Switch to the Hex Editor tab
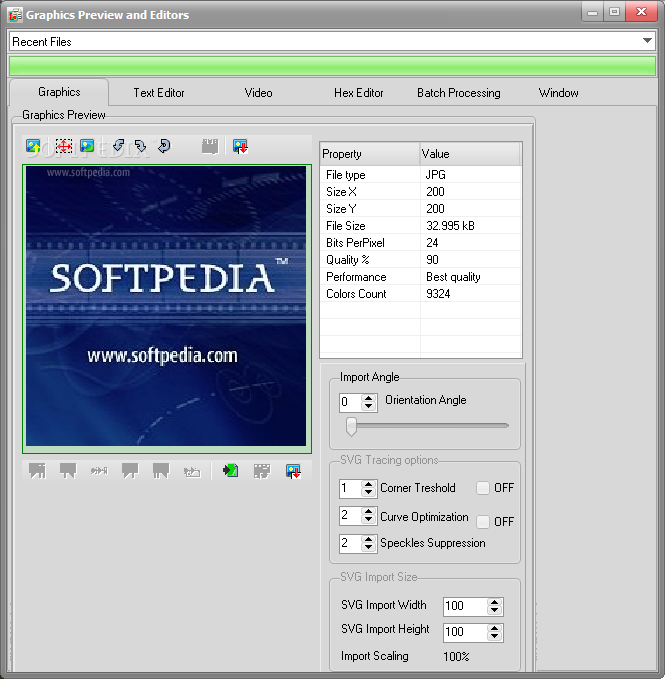This screenshot has height=679, width=665. point(358,93)
